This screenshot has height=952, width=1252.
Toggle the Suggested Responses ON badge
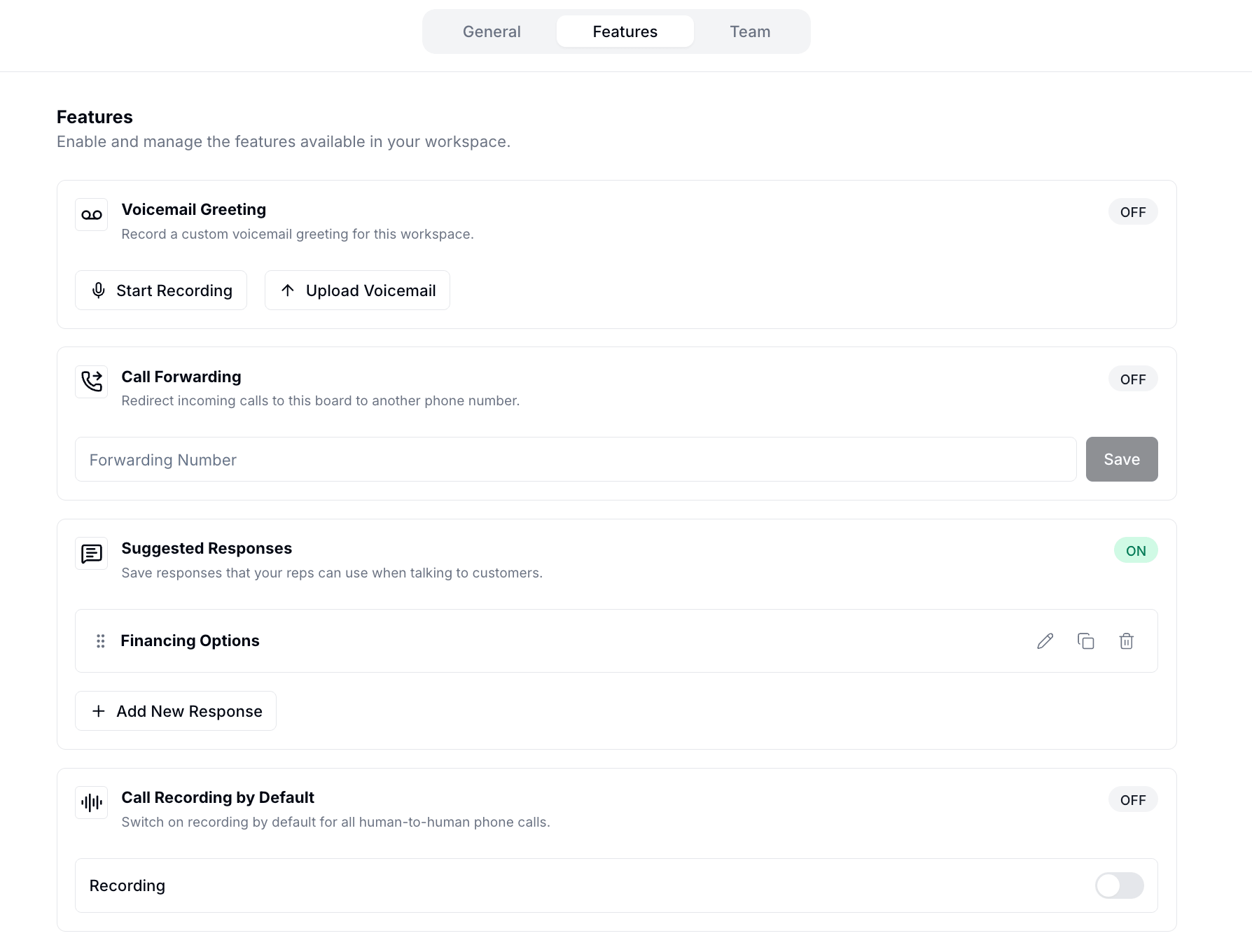pos(1136,551)
